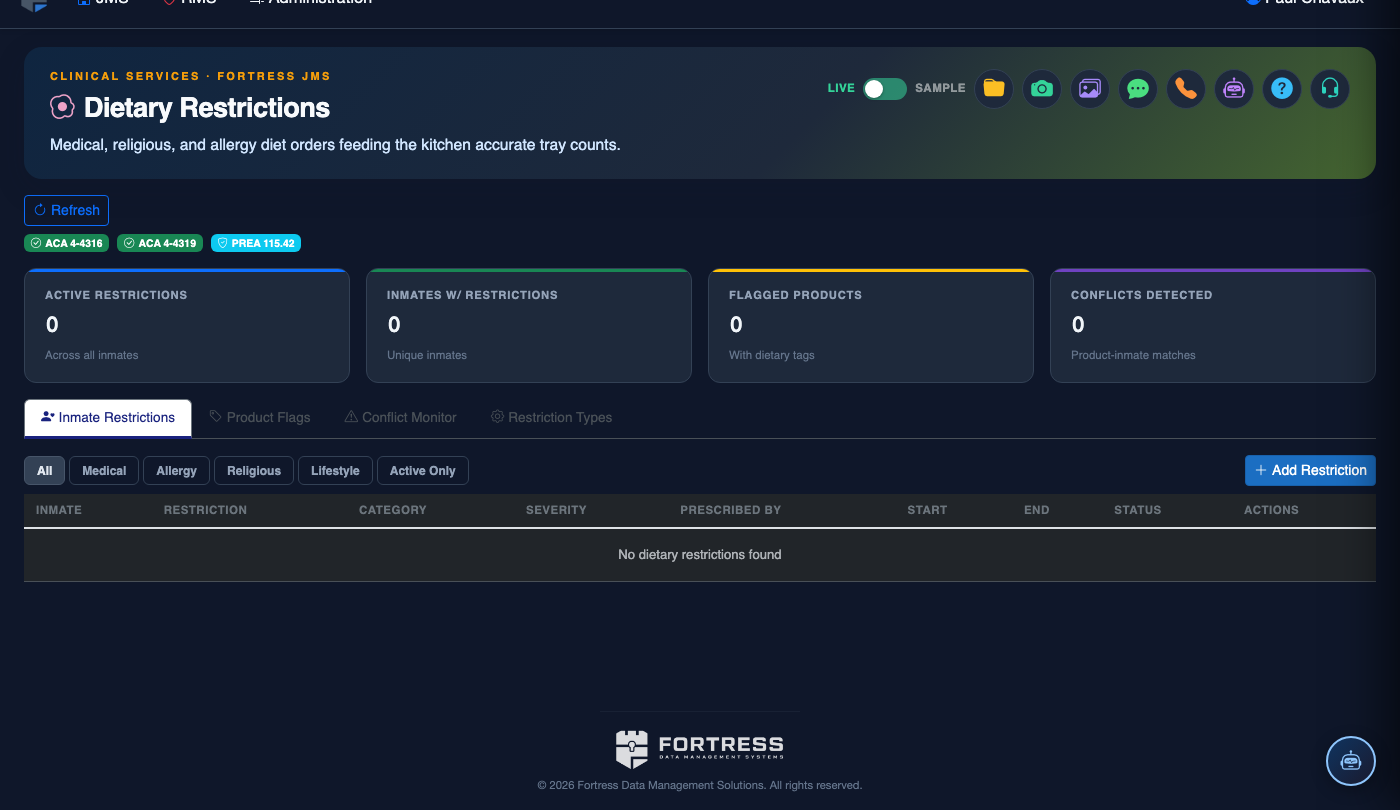Open the Conflicts Detected stat card
1400x810 pixels.
(x=1213, y=326)
